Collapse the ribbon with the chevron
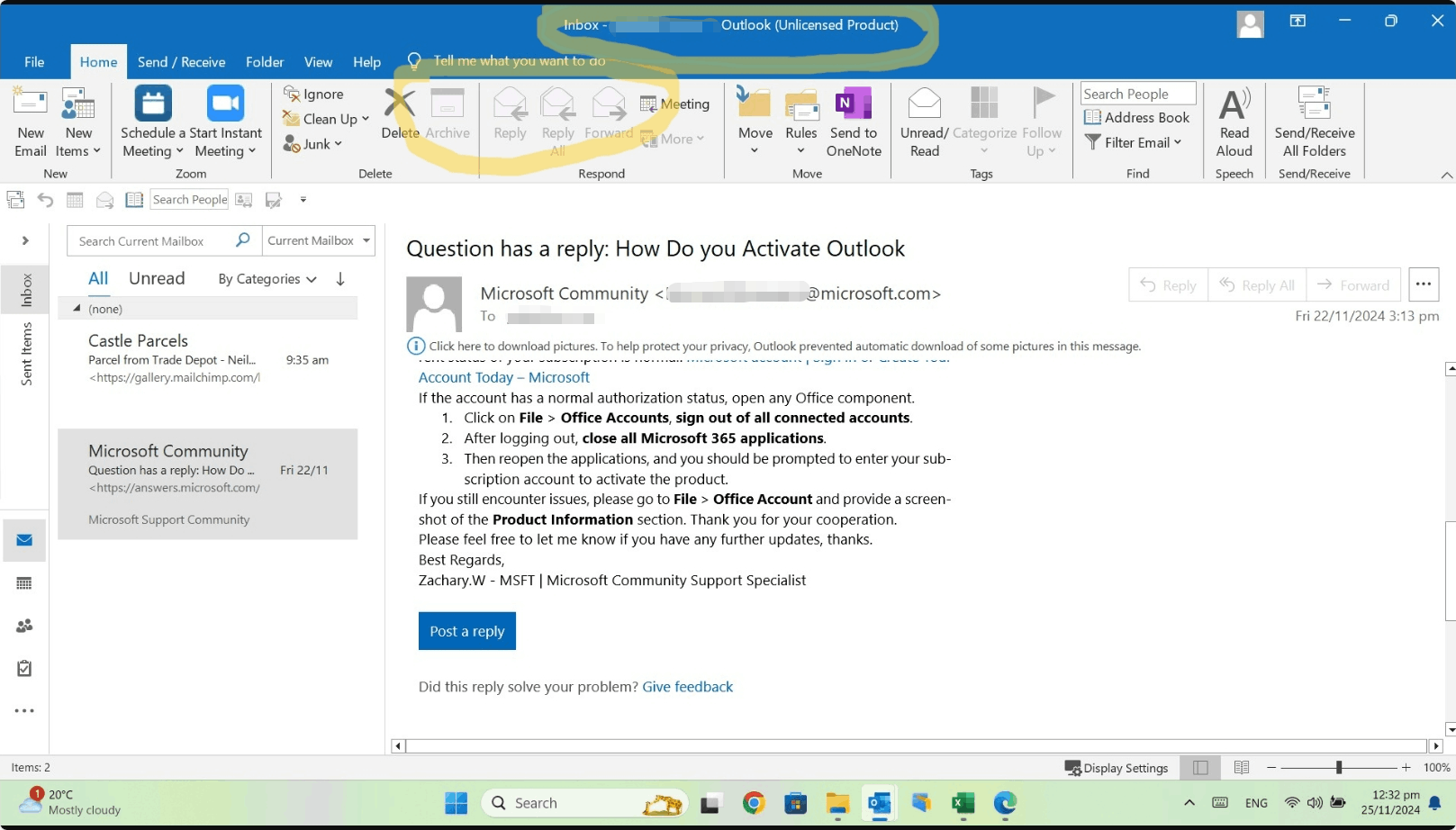Viewport: 1456px width, 830px height. pyautogui.click(x=1447, y=174)
